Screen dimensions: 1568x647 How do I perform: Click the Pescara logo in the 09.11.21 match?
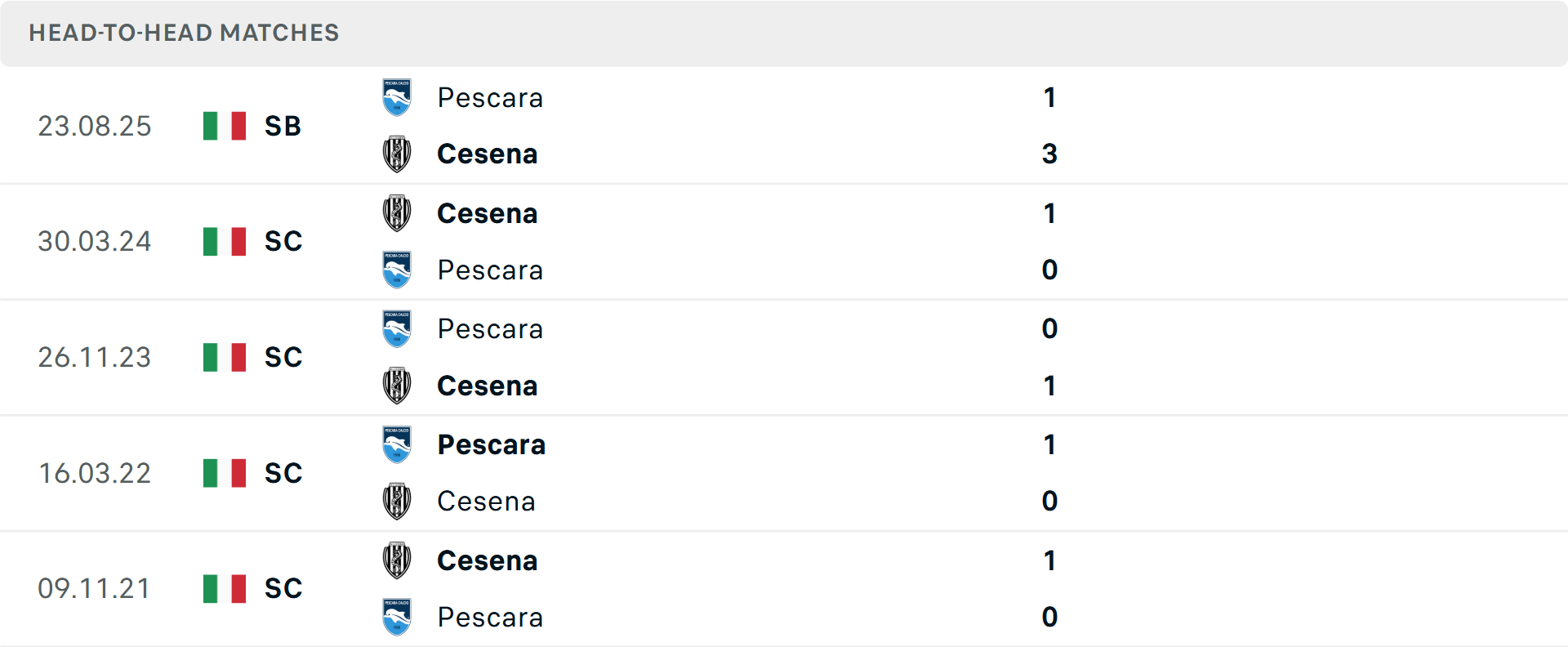(397, 617)
